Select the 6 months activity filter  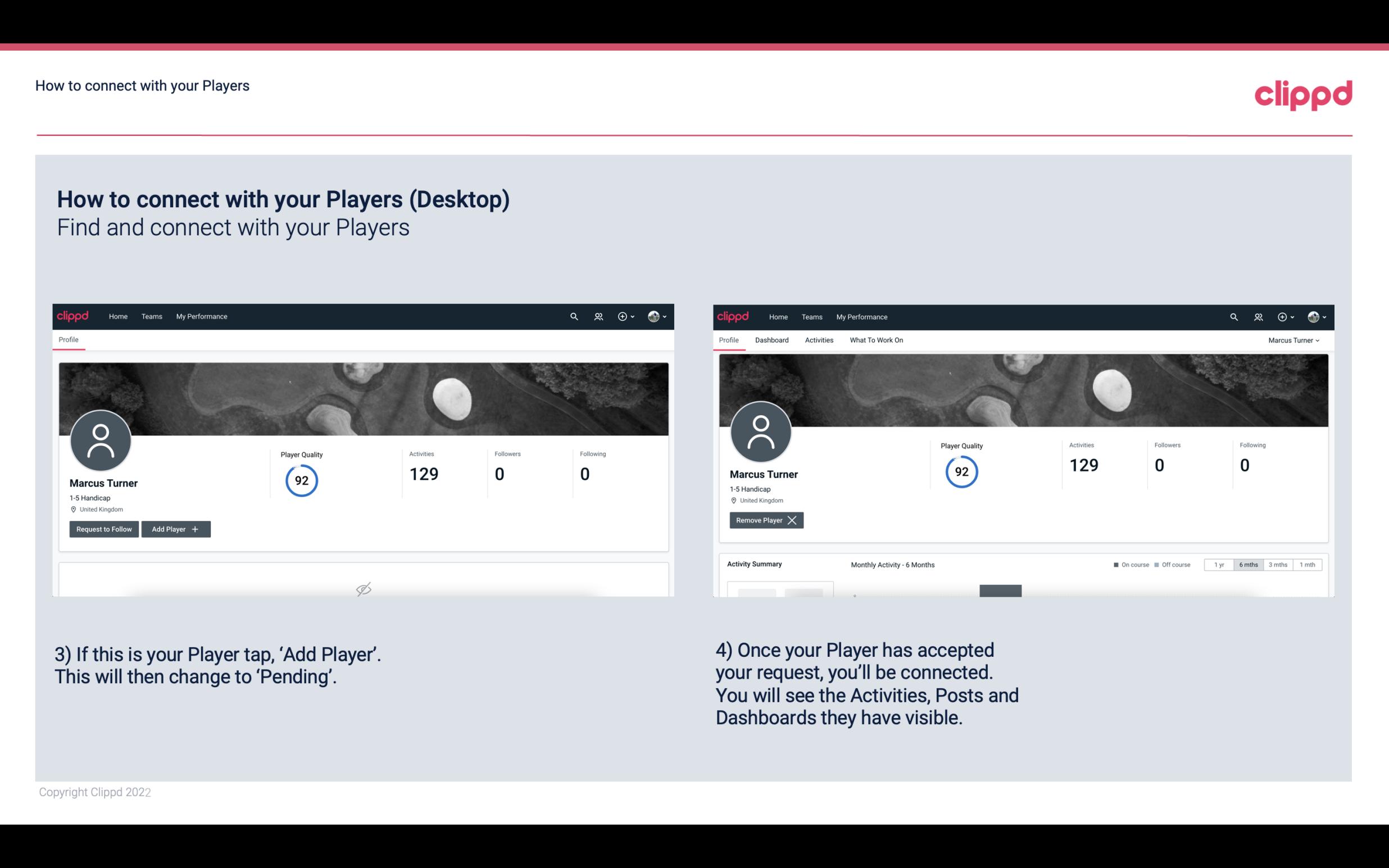(x=1246, y=564)
